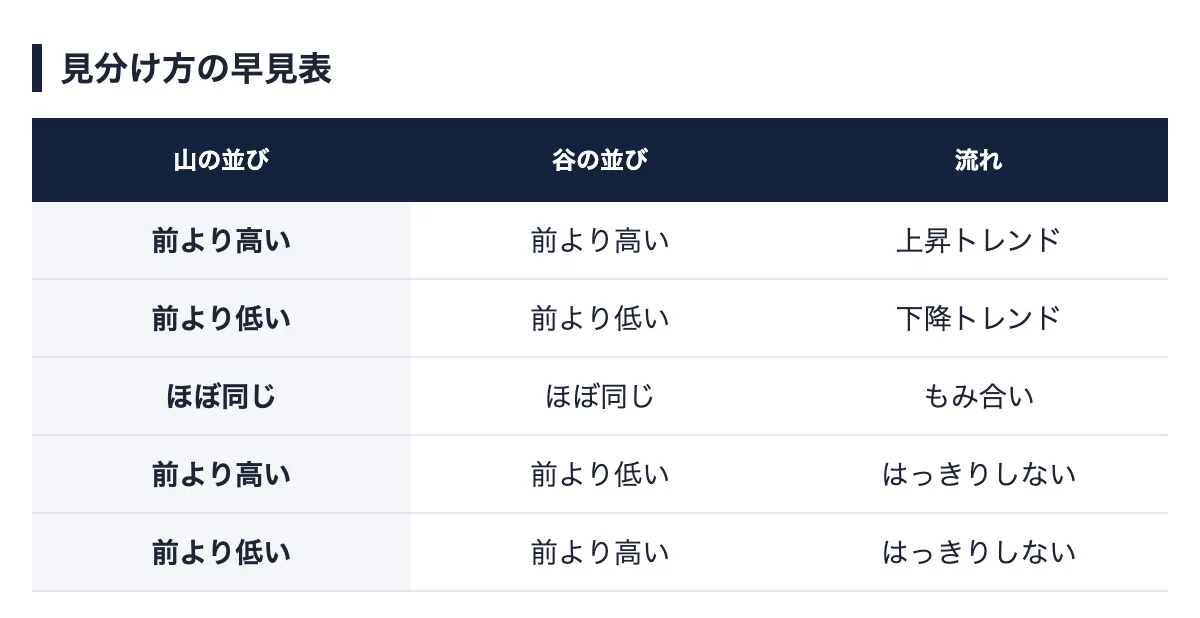Select the 谷の並び column header
Screen dimensions: 1200x618
coord(600,160)
